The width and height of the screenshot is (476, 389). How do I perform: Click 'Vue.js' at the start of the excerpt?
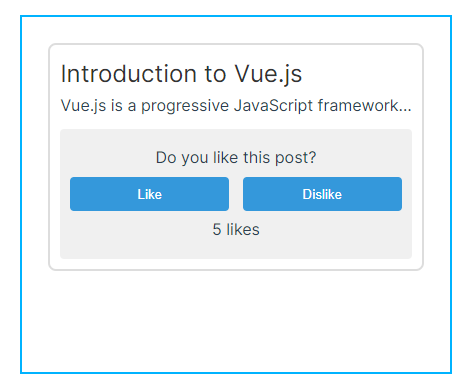pos(83,106)
